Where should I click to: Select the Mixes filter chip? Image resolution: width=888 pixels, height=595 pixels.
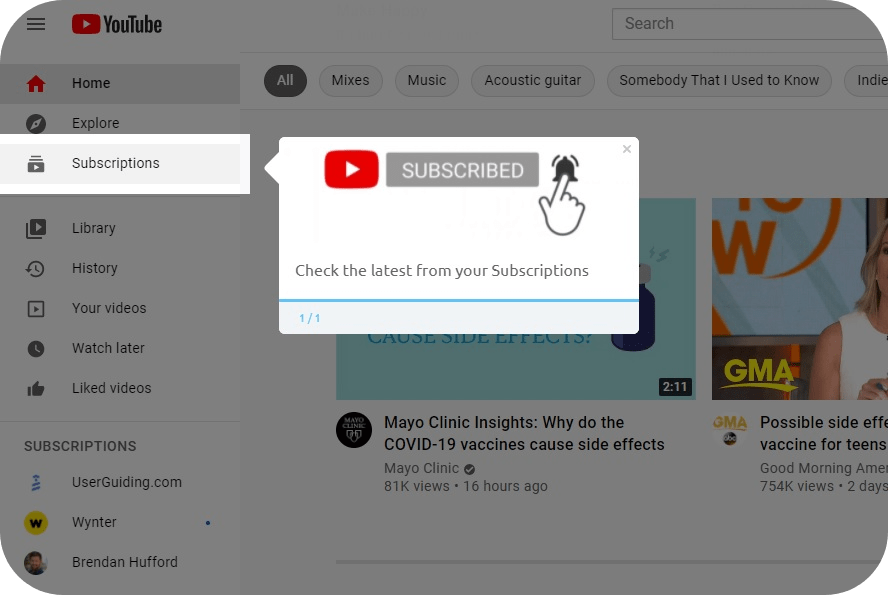[351, 80]
